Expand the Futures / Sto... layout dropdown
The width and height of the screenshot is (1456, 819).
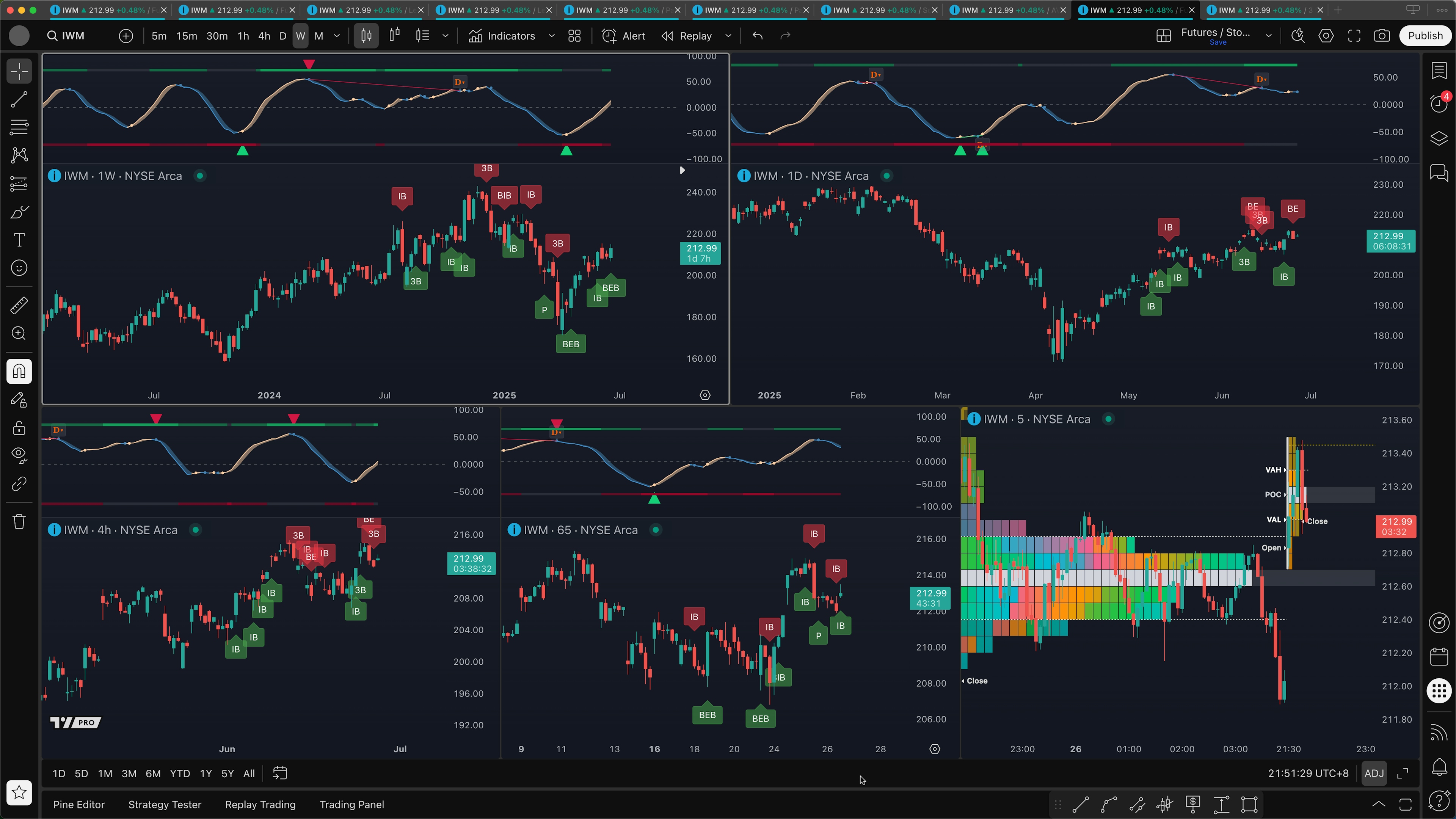[x=1268, y=36]
